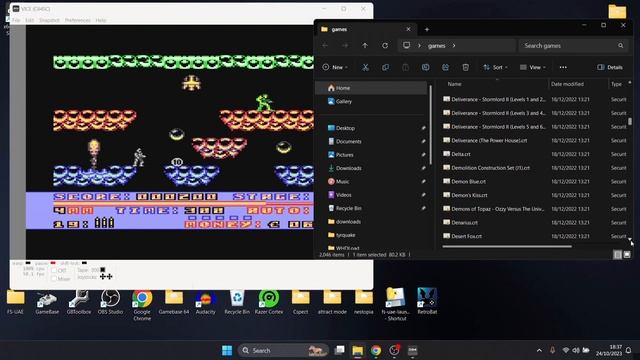Screen dimensions: 640x360
Task: Open the Snapshot menu in VICE
Action: [x=49, y=20]
